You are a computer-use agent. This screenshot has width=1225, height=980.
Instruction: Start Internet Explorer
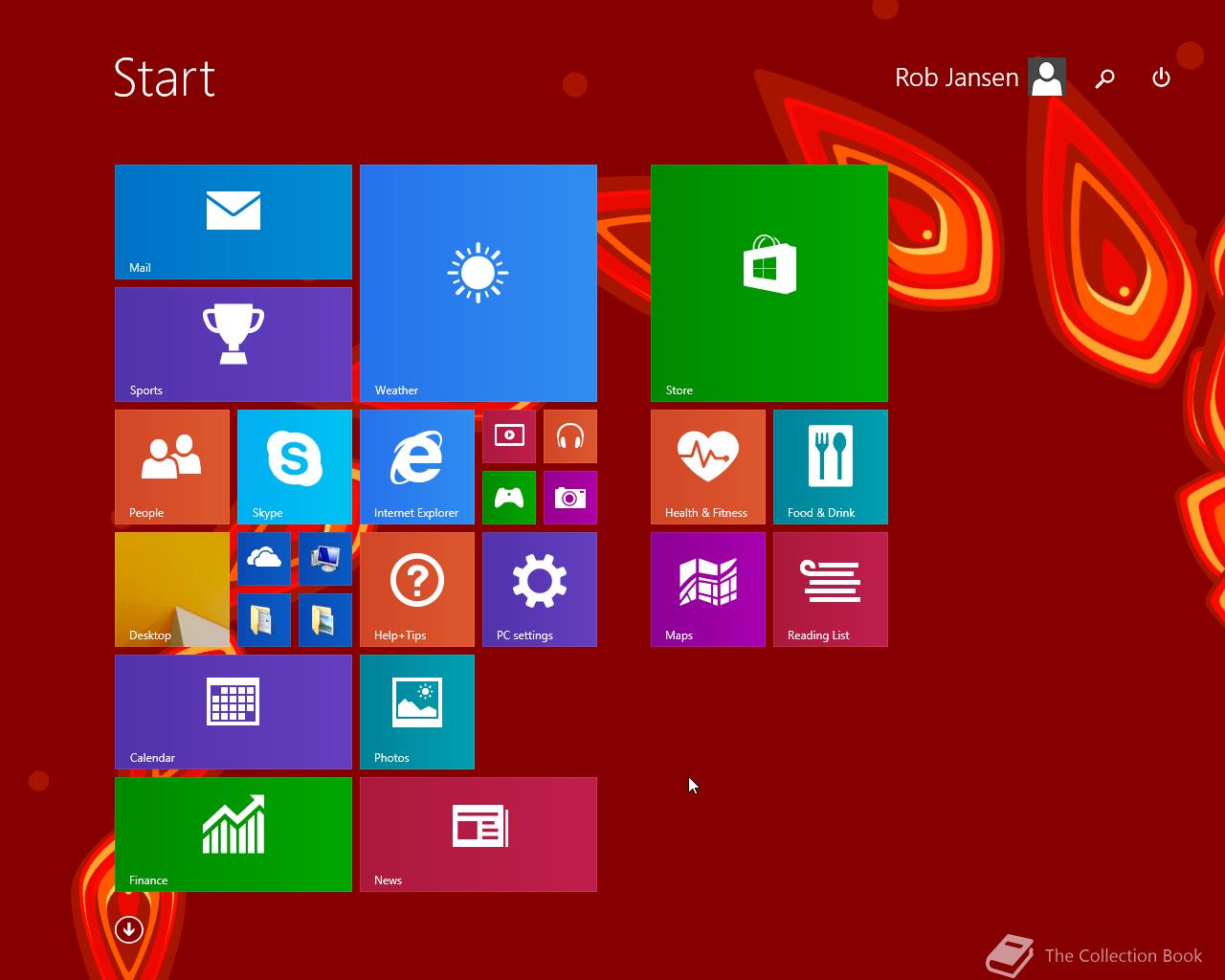pos(417,467)
